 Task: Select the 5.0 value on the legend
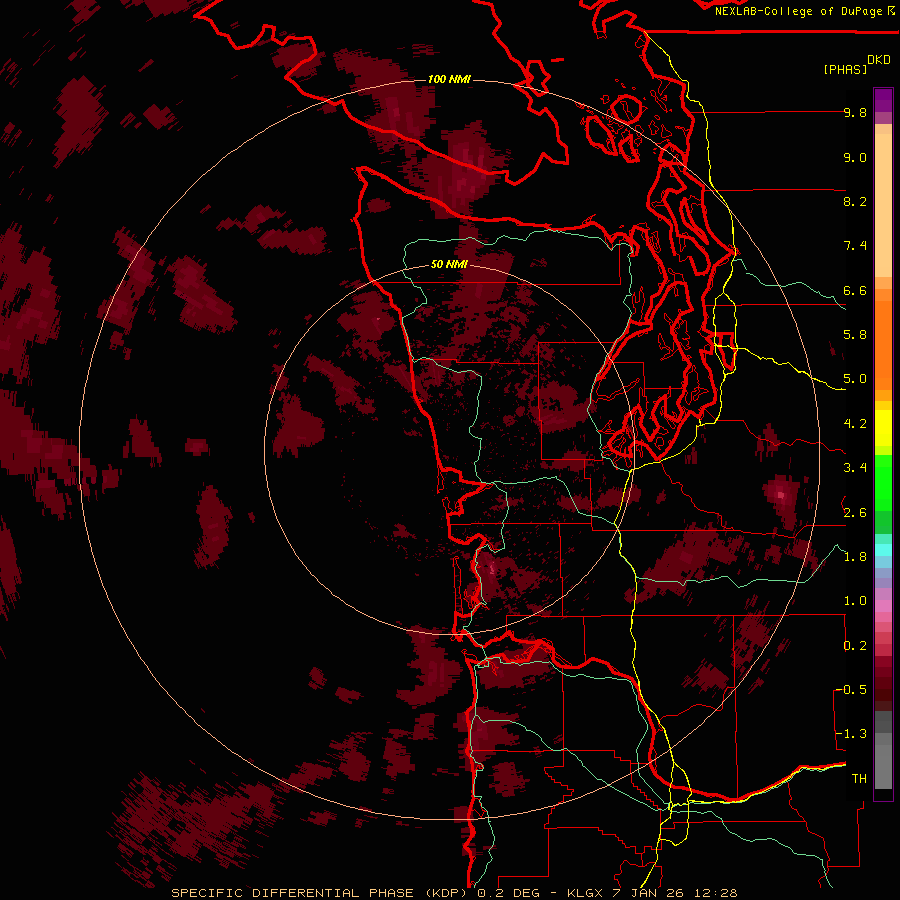(855, 379)
